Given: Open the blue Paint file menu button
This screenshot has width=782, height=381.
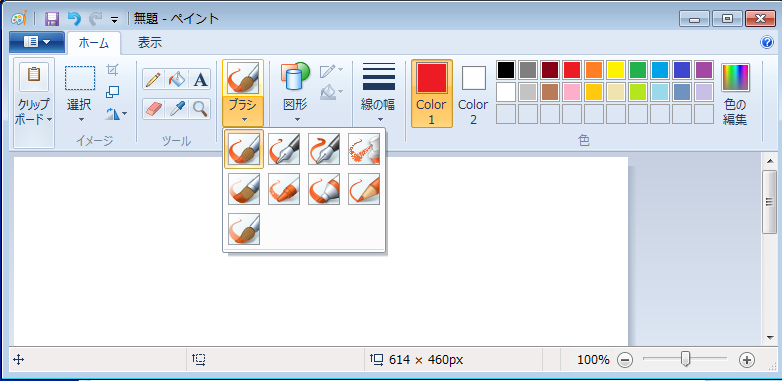Looking at the screenshot, I should (x=37, y=42).
